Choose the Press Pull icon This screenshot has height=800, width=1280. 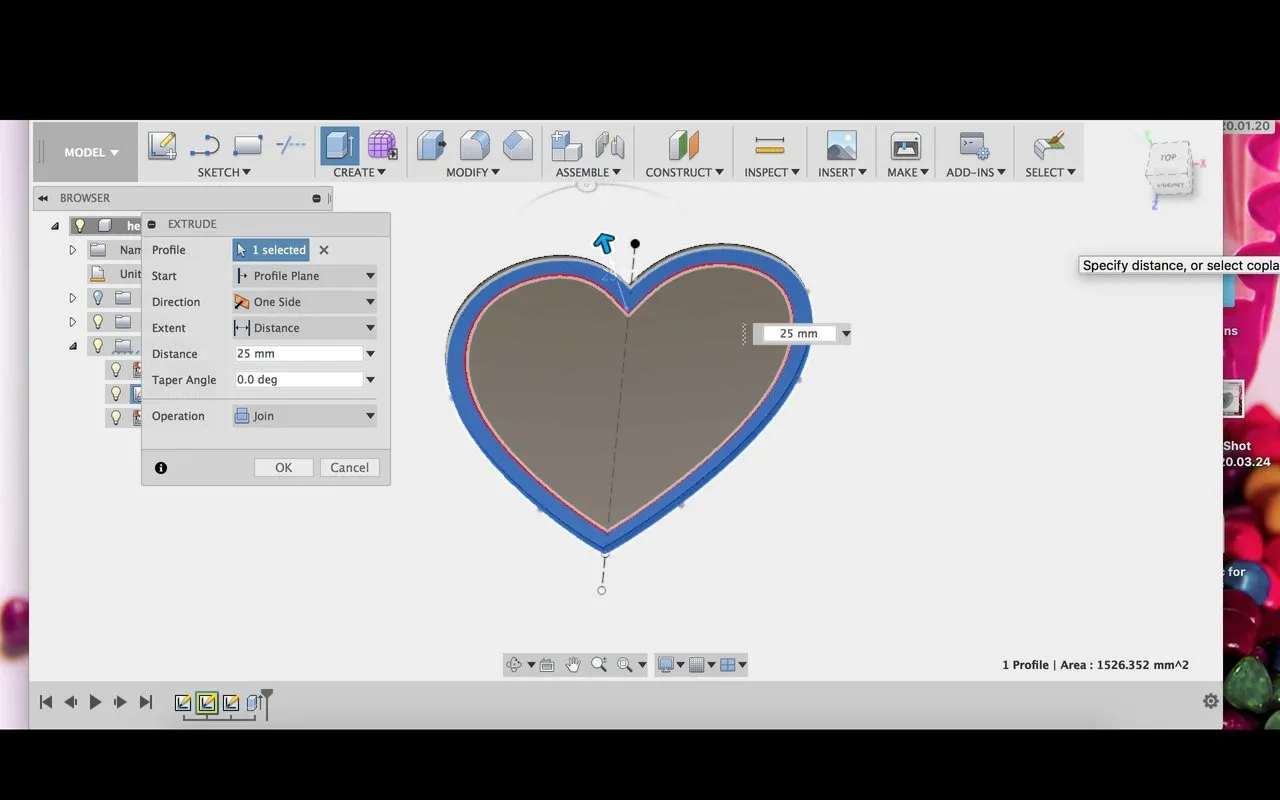431,146
